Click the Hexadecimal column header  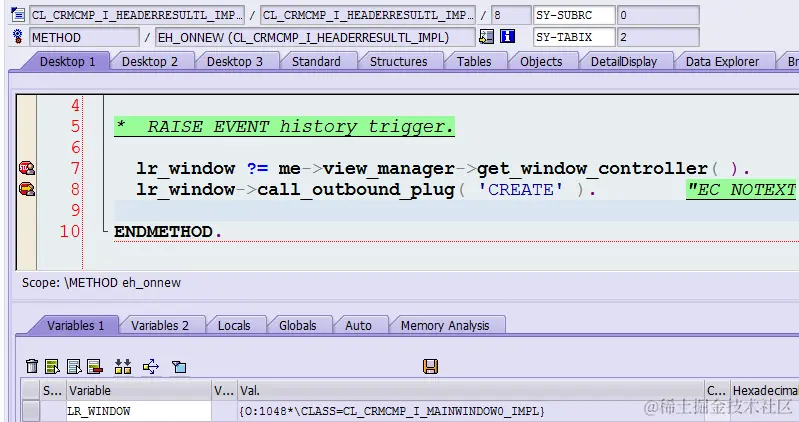click(764, 390)
